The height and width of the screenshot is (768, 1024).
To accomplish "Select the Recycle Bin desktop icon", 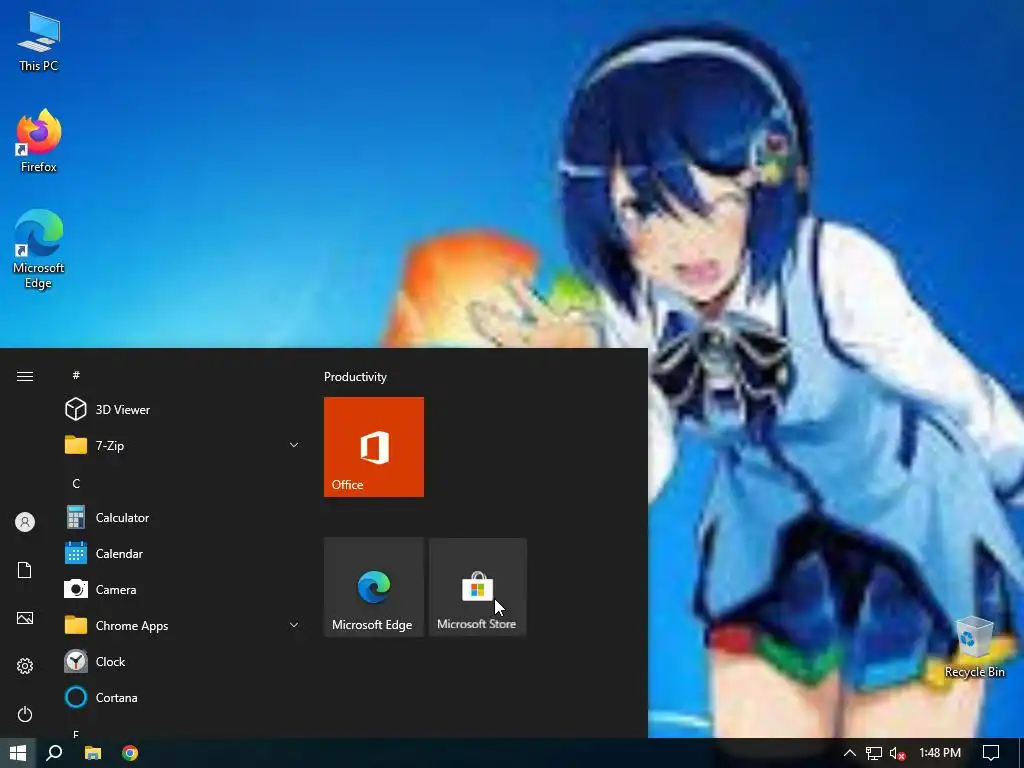I will (974, 647).
